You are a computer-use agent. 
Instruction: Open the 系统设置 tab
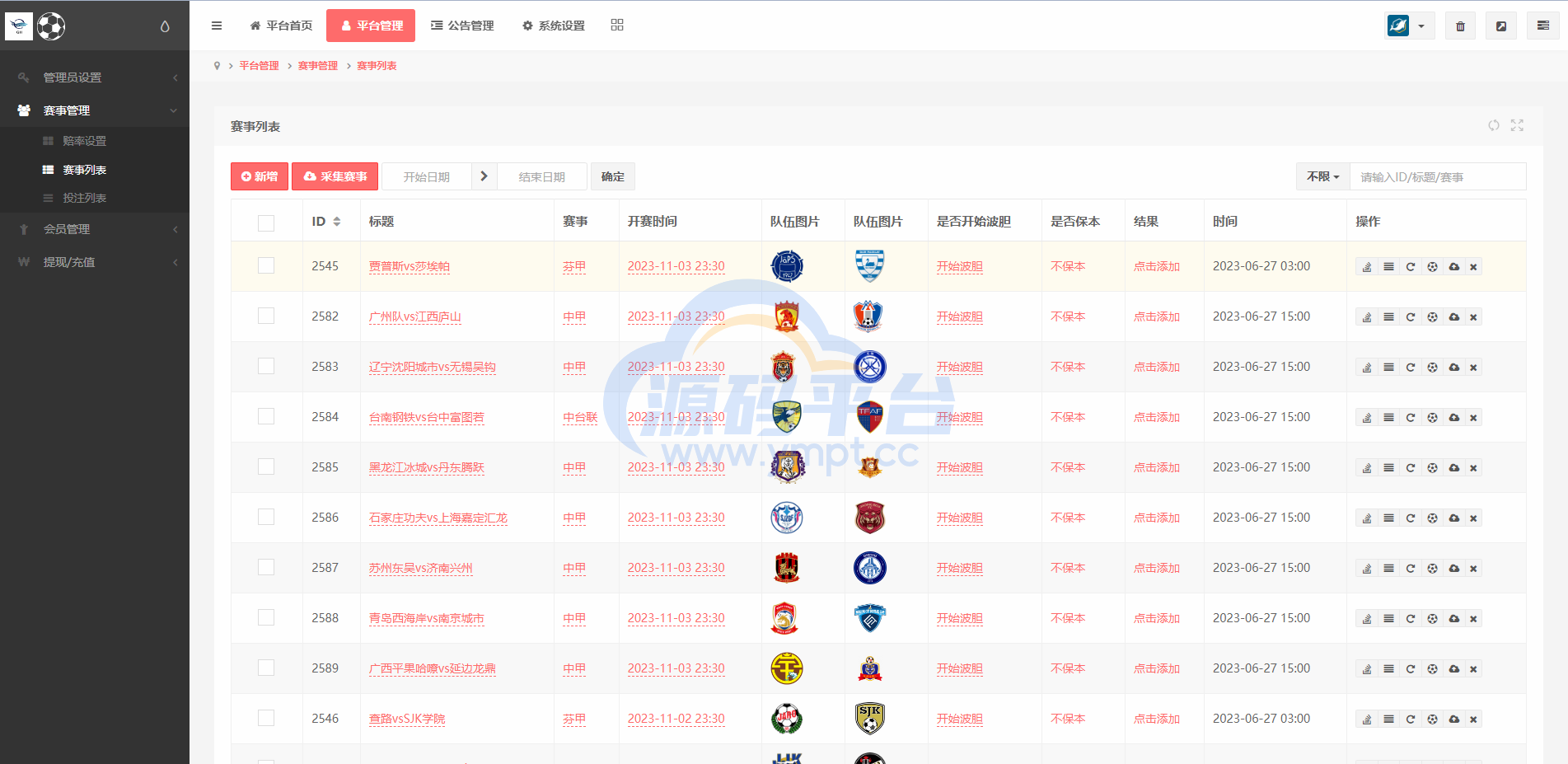click(554, 26)
